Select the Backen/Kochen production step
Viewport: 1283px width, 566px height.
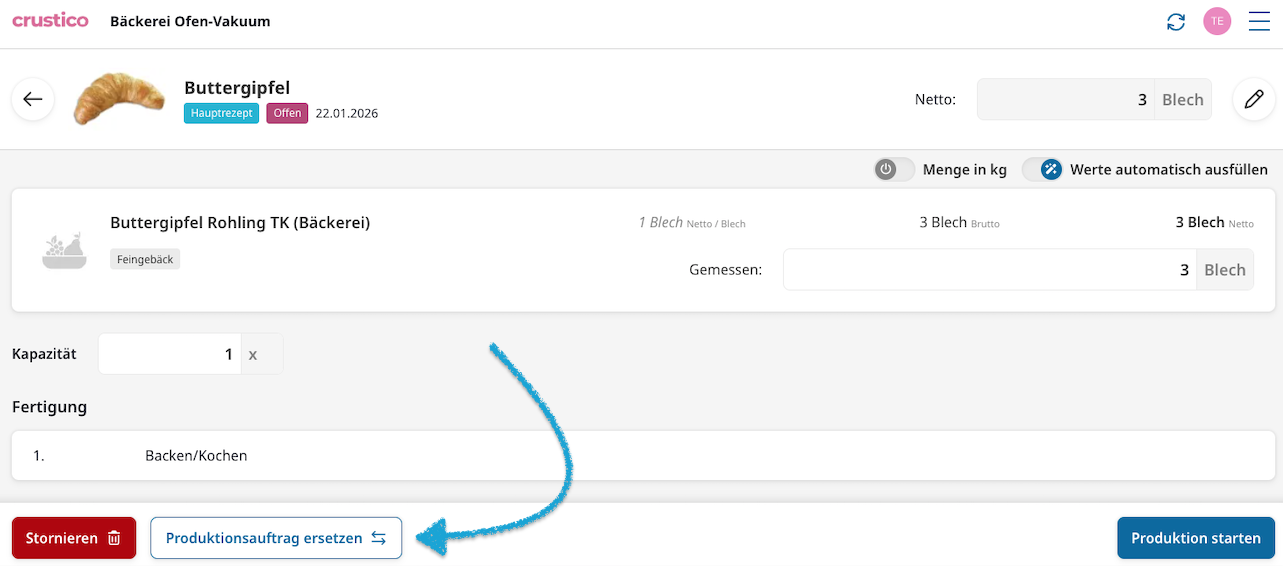coord(196,456)
